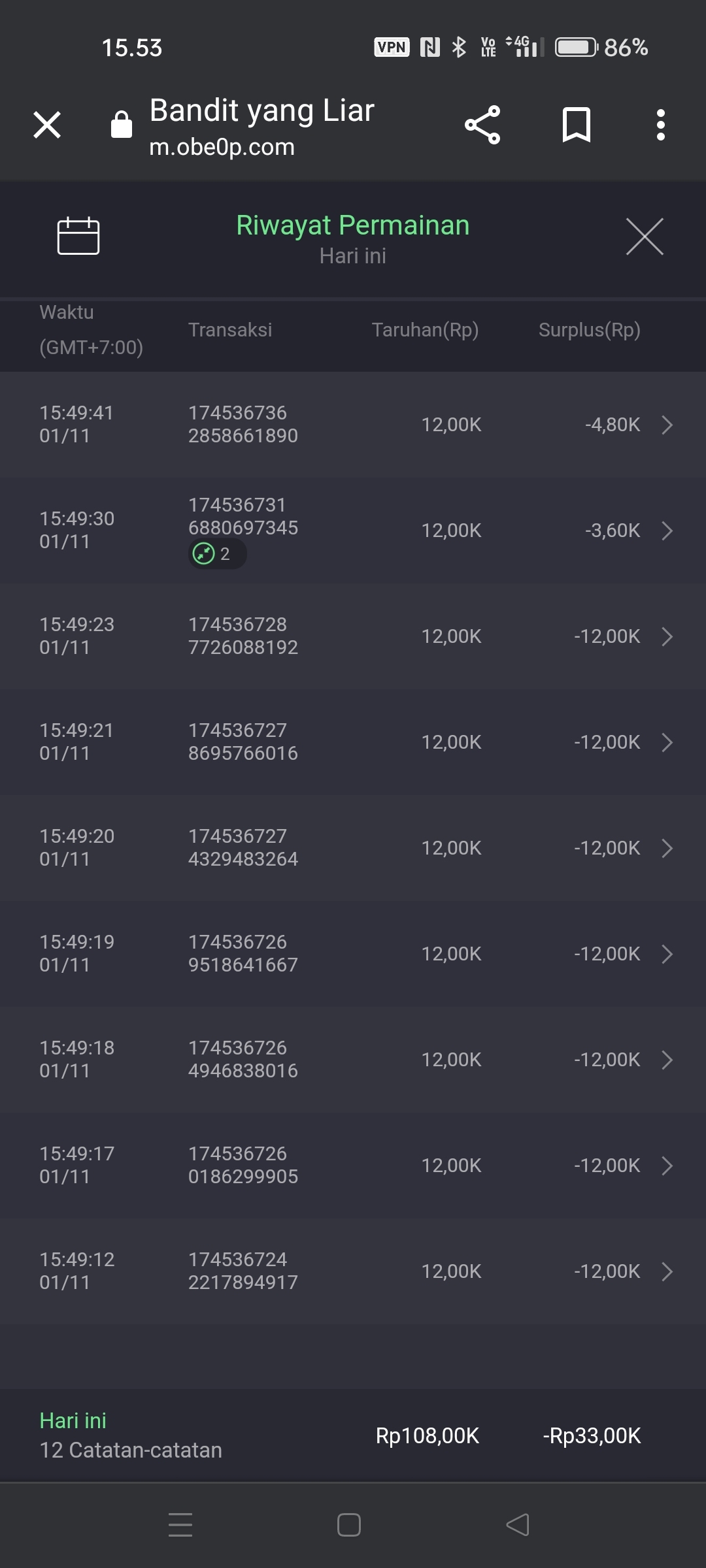Tap the padlock site security icon

(x=122, y=125)
